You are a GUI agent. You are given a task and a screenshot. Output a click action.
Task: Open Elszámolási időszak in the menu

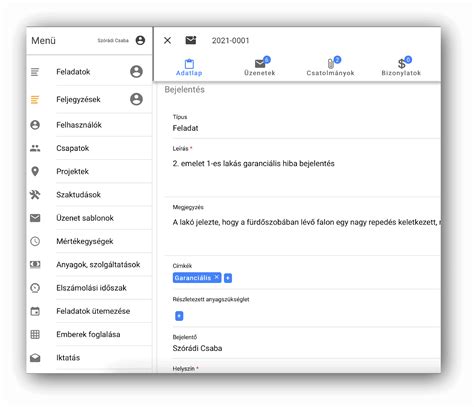tap(91, 288)
